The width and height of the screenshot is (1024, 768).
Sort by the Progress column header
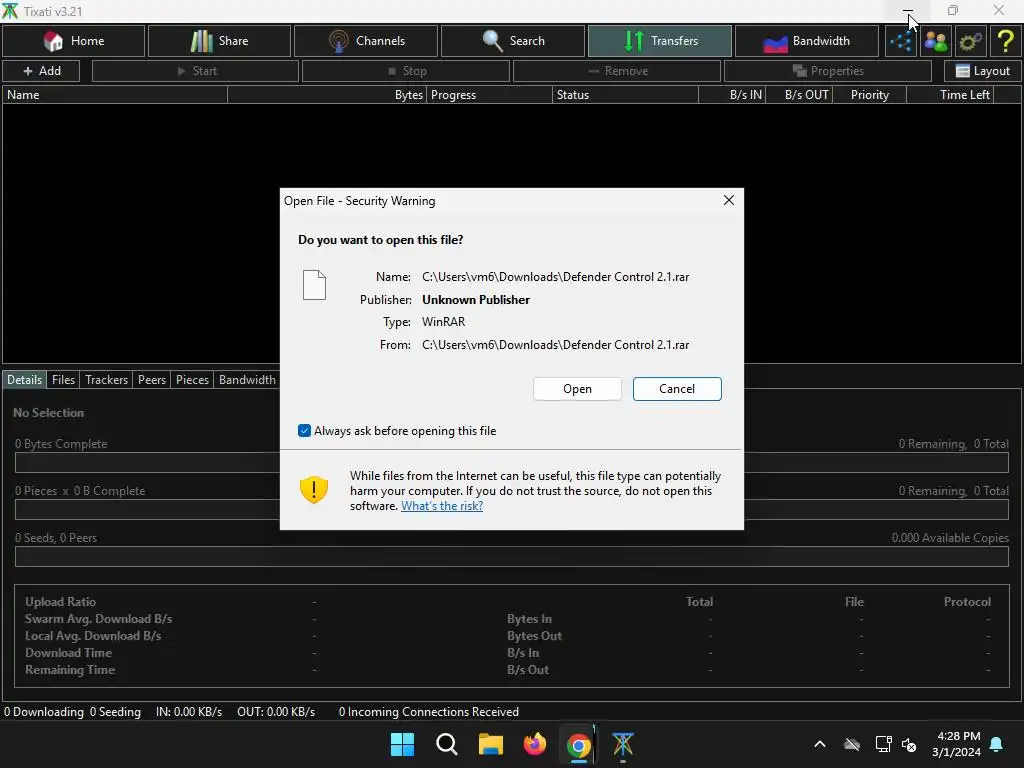(x=490, y=95)
